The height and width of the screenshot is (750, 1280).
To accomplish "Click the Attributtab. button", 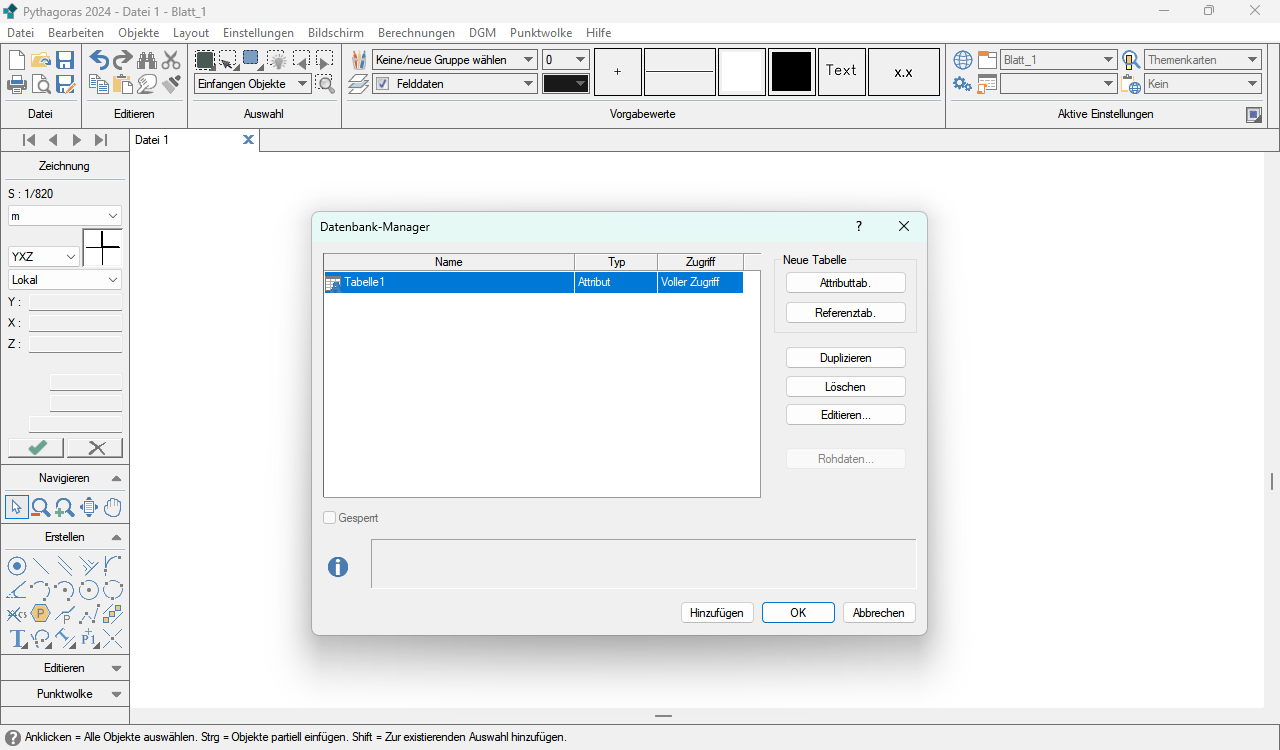I will (x=846, y=283).
